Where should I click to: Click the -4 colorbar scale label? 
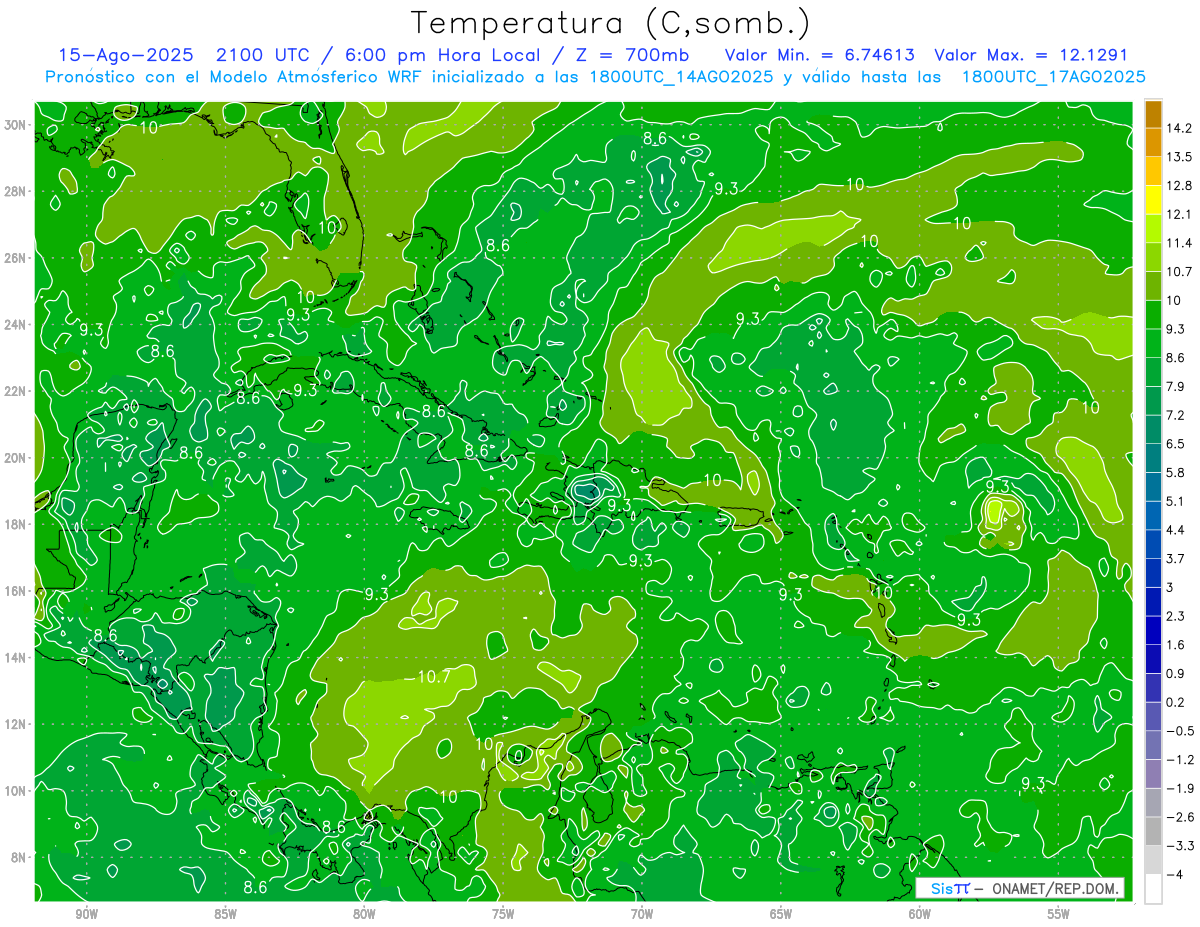(1175, 875)
